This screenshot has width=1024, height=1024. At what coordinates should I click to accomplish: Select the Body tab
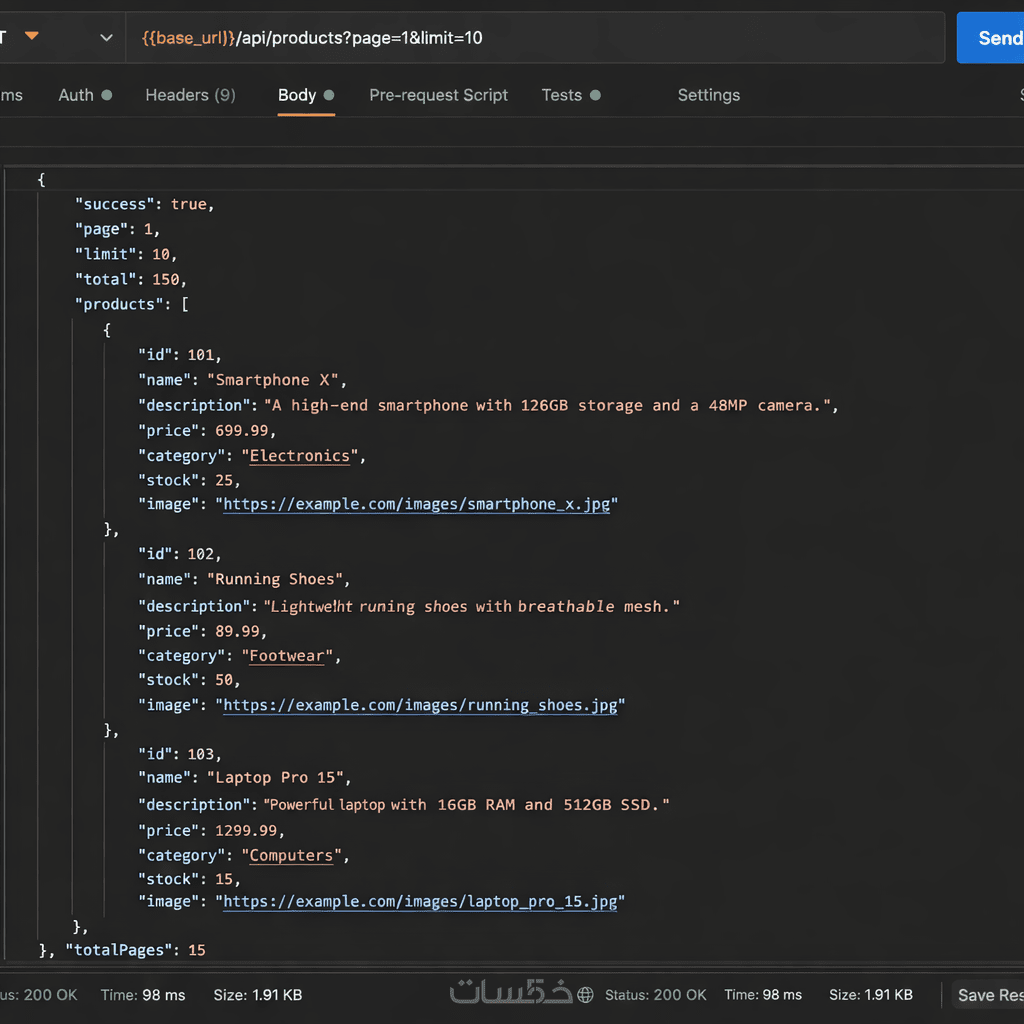tap(297, 95)
